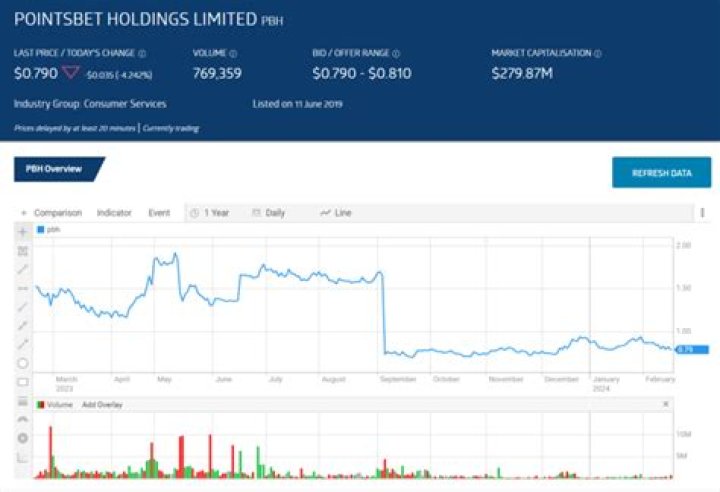
Task: Select the stacked-lines Fibonacci tool icon
Action: coord(22,401)
